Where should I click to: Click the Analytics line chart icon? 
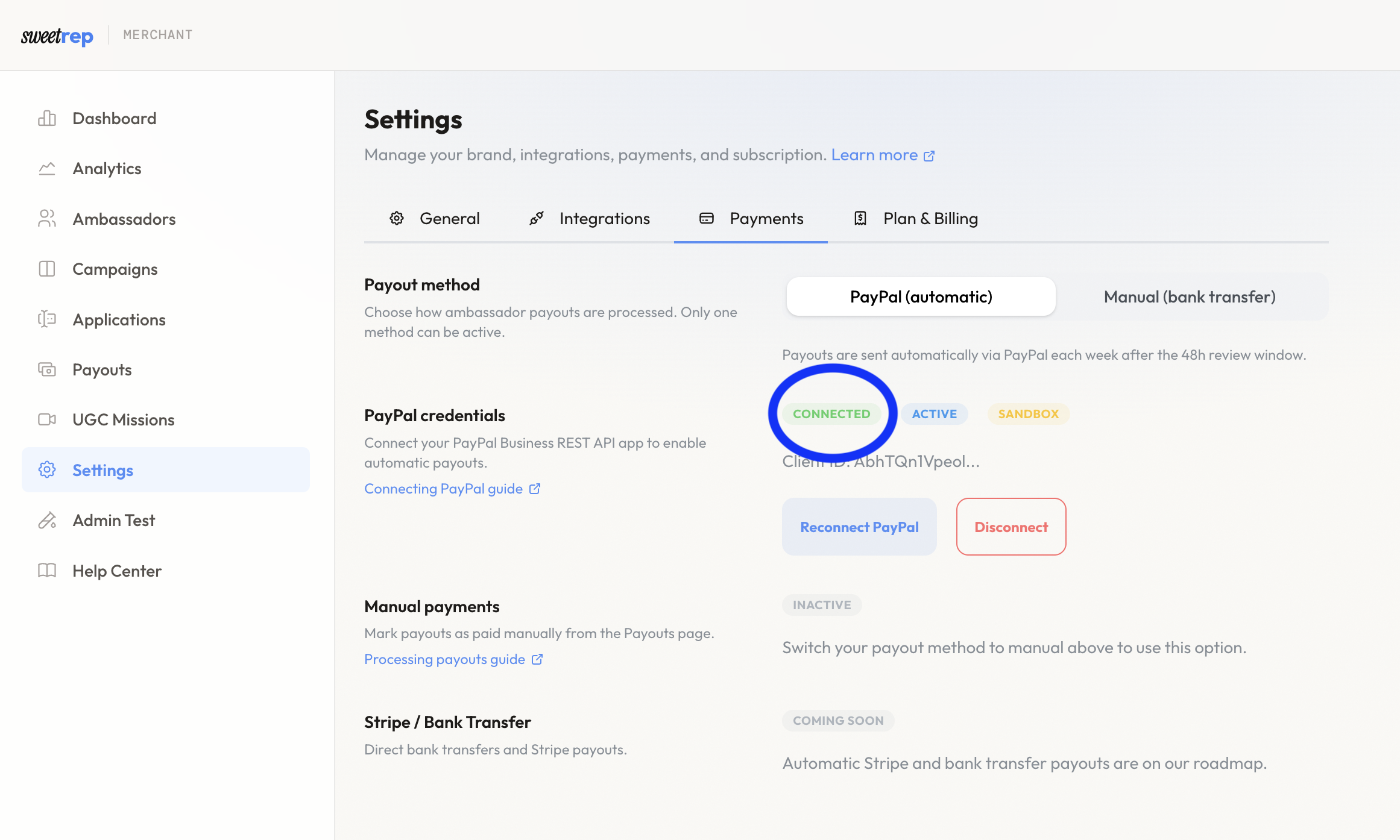47,169
